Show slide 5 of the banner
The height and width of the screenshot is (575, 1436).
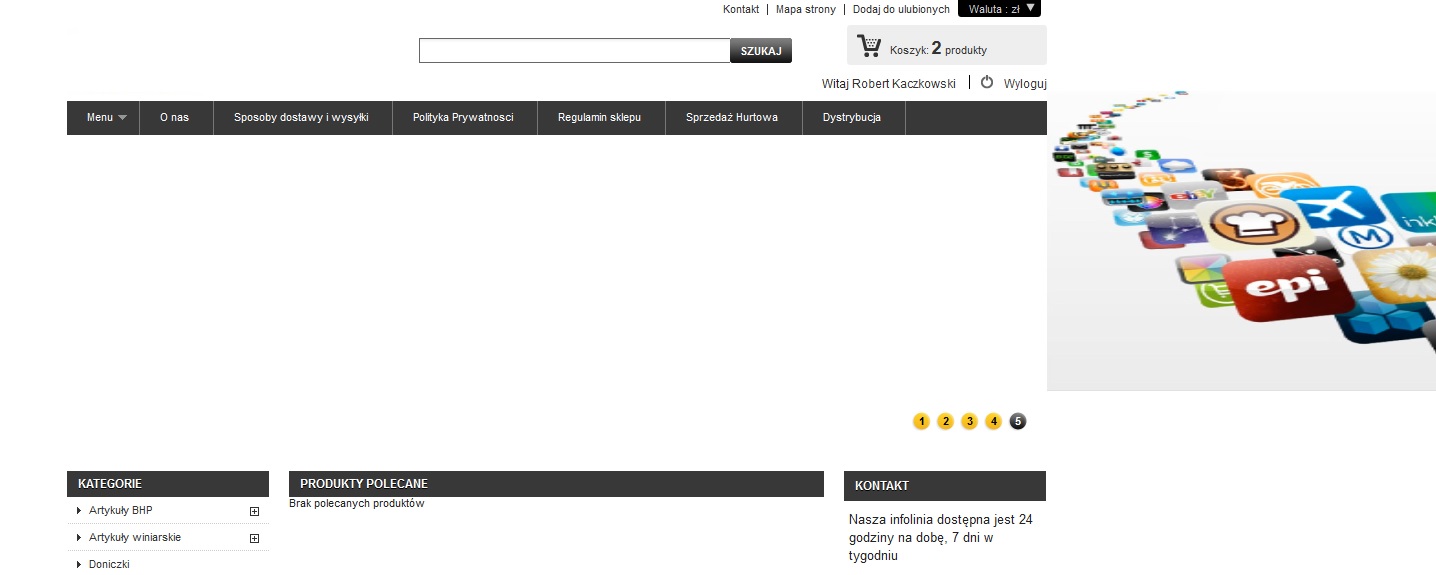1018,421
